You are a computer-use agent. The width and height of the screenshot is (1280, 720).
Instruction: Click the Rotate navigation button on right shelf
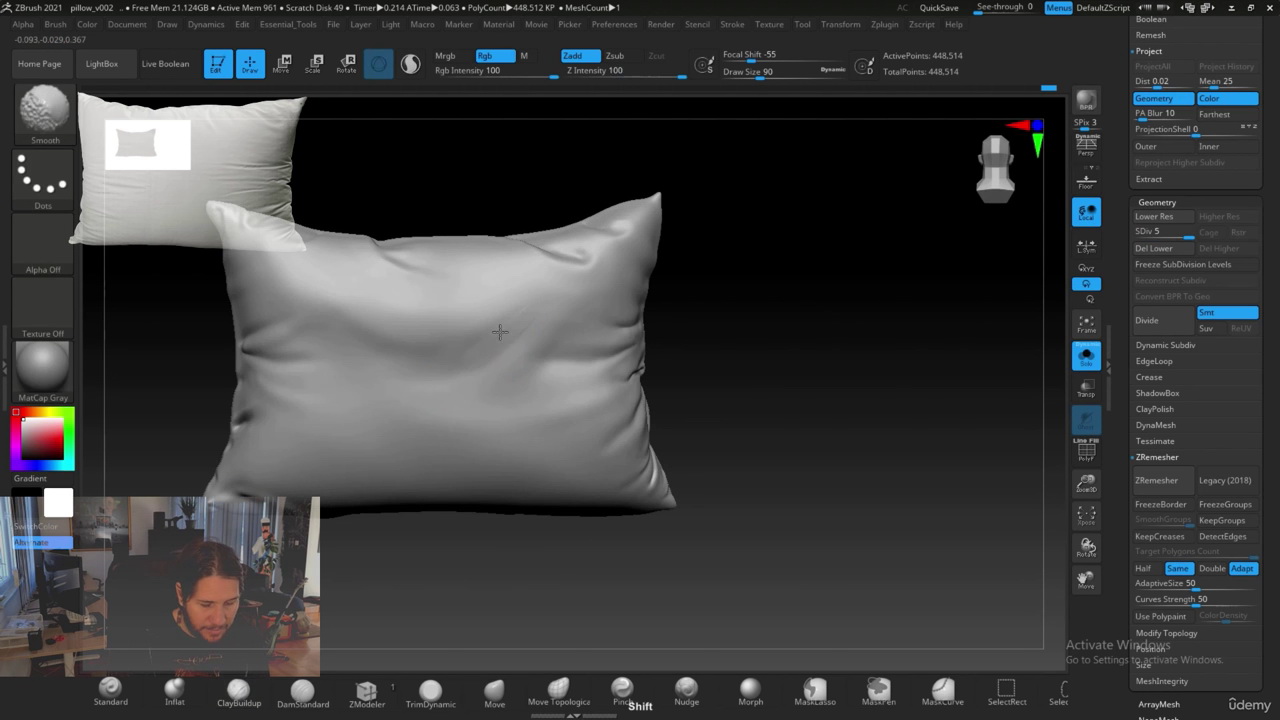(x=1086, y=548)
